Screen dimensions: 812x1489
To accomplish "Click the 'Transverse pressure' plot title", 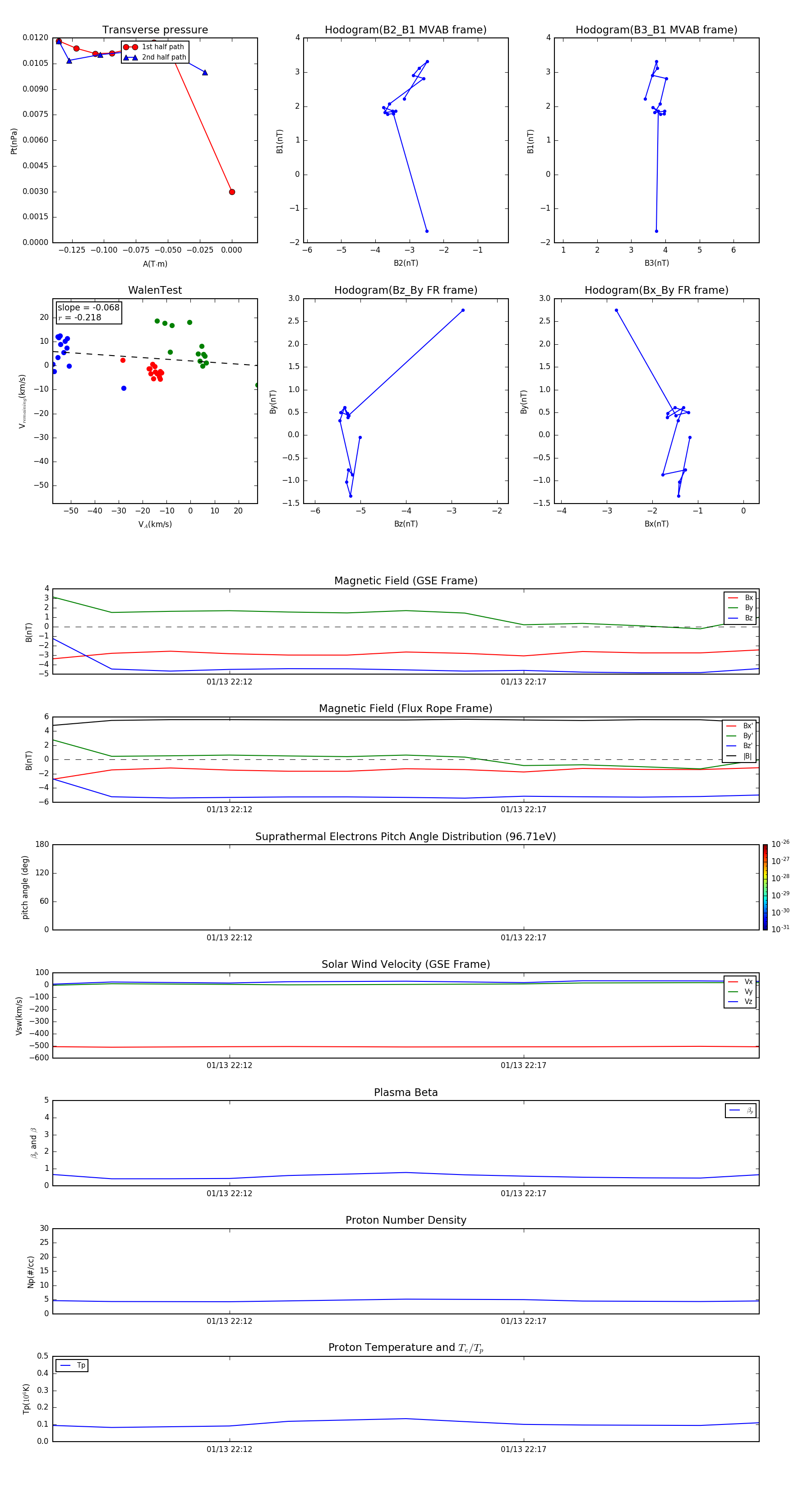I will coord(155,30).
